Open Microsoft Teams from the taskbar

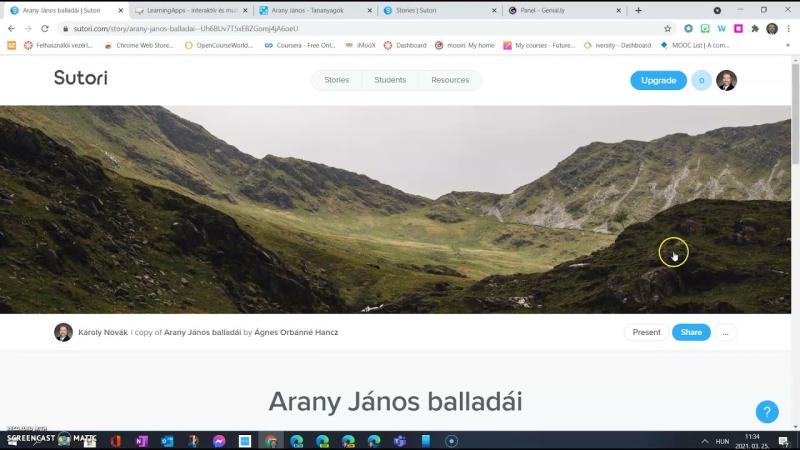pyautogui.click(x=399, y=441)
